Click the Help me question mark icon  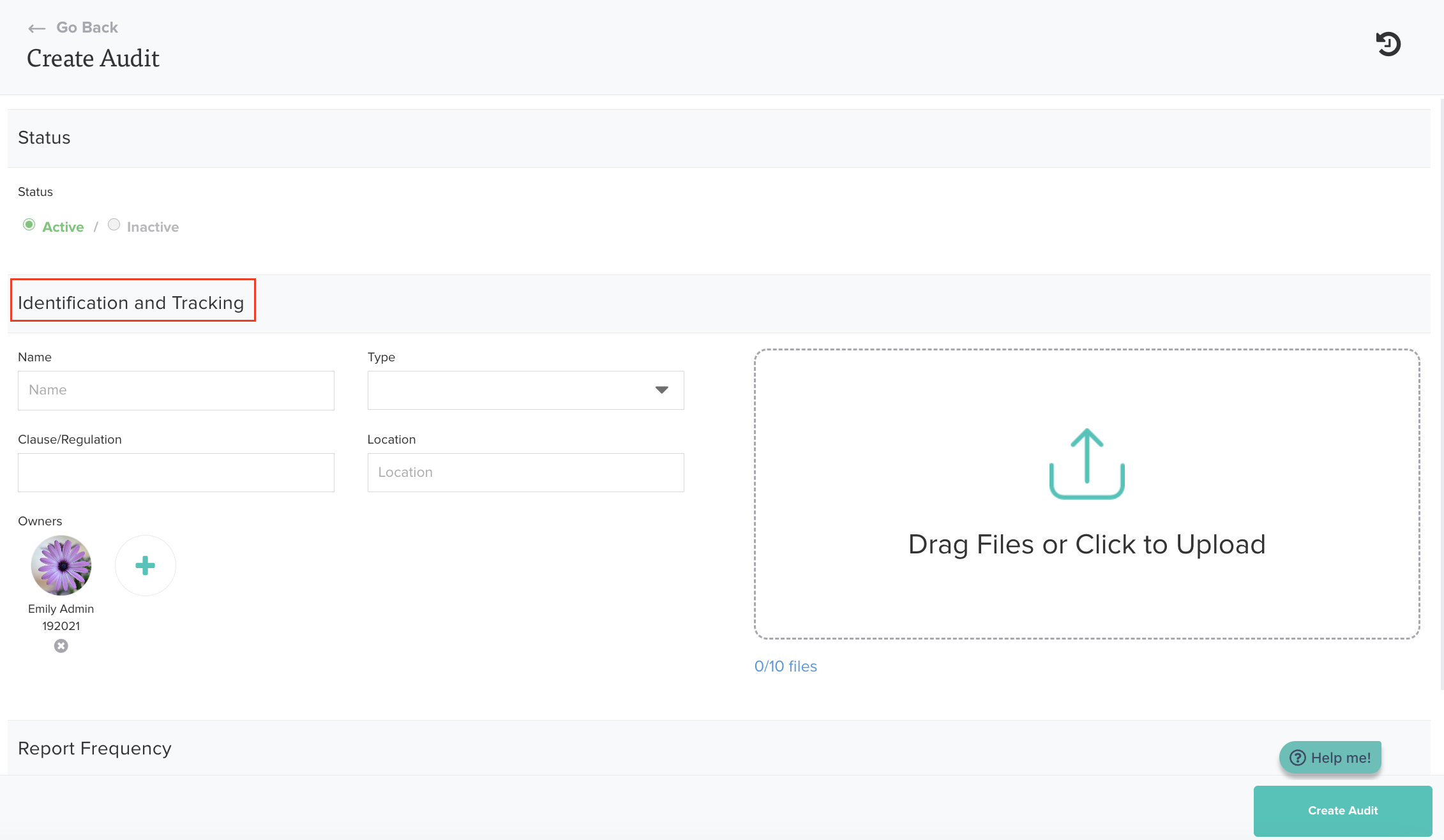pos(1298,758)
